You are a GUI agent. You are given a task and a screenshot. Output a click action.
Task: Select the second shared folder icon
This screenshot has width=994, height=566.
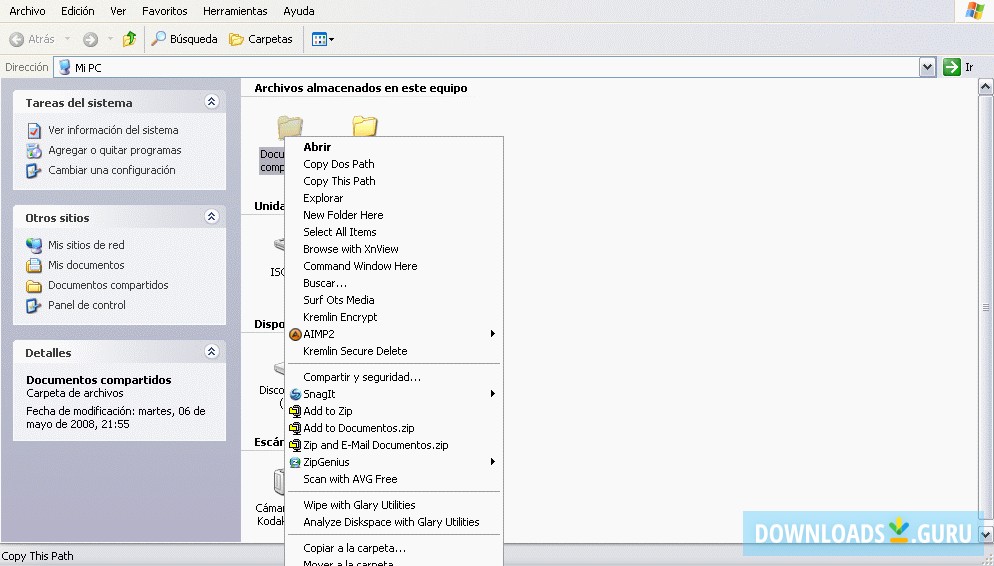(x=365, y=125)
